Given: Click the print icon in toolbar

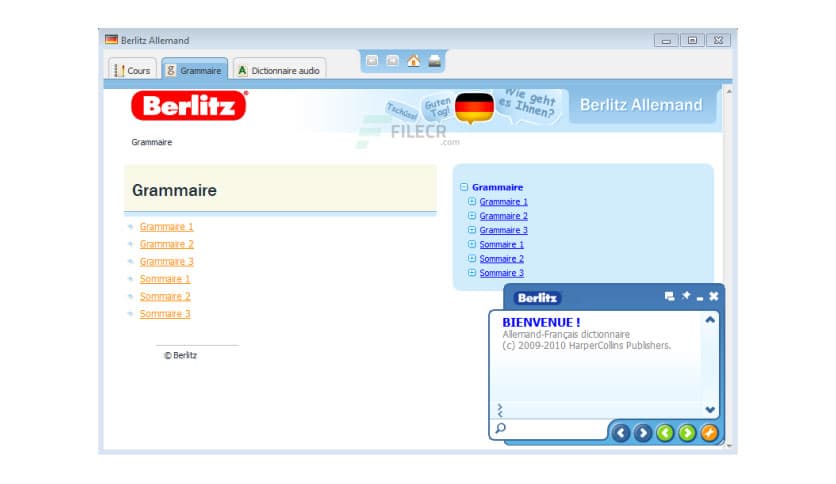Looking at the screenshot, I should pos(435,61).
